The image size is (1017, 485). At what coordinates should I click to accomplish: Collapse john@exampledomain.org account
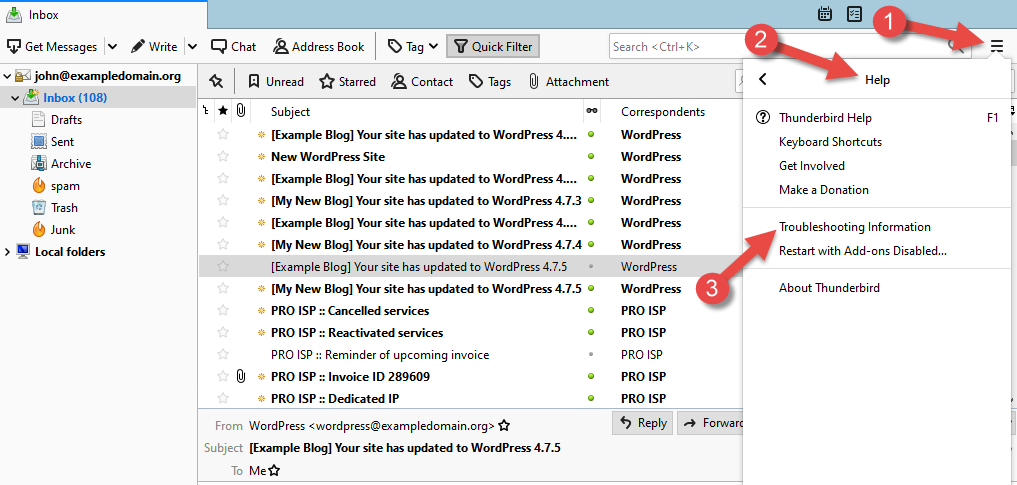click(x=7, y=77)
